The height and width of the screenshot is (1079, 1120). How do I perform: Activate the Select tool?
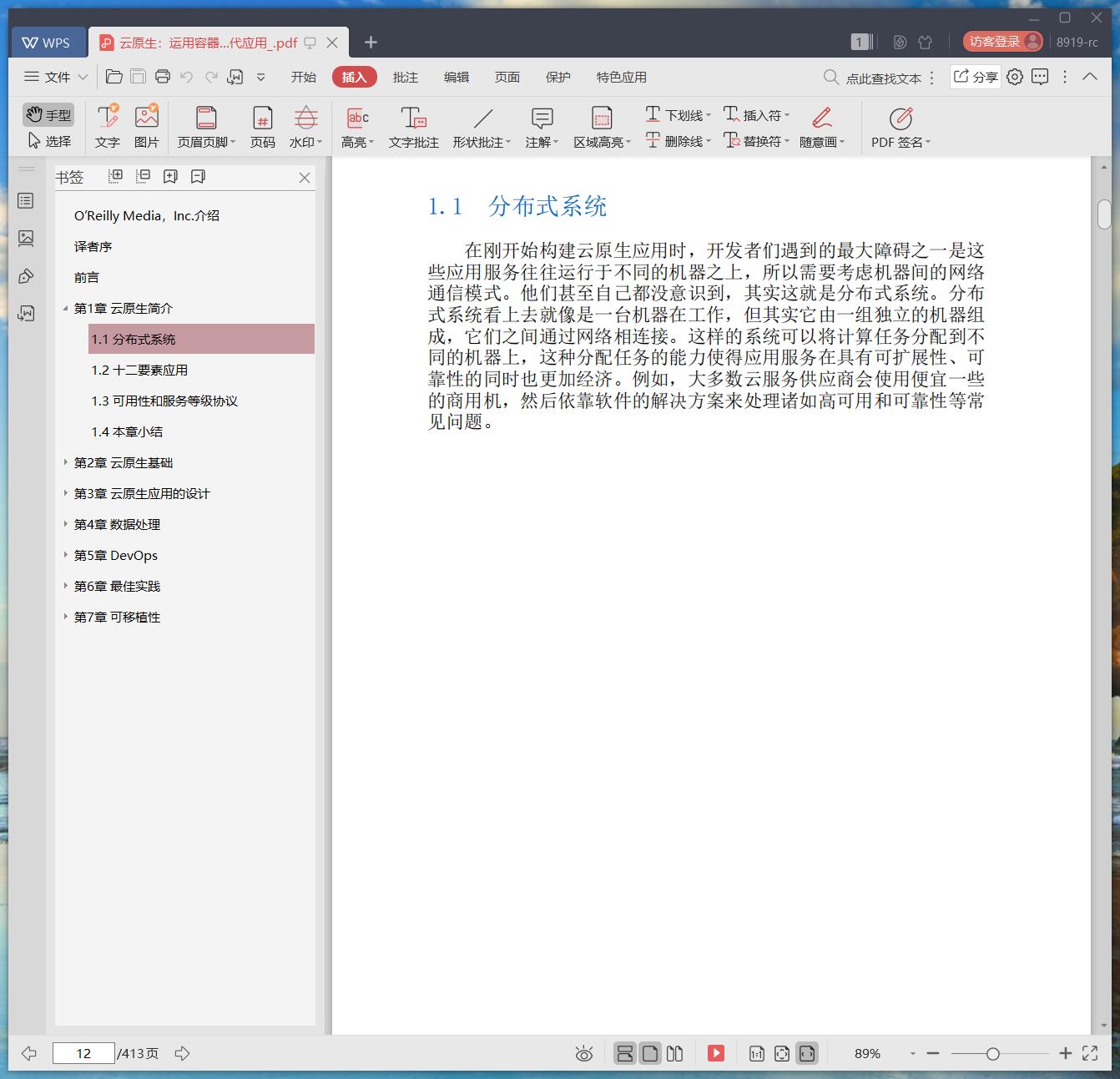tap(49, 141)
